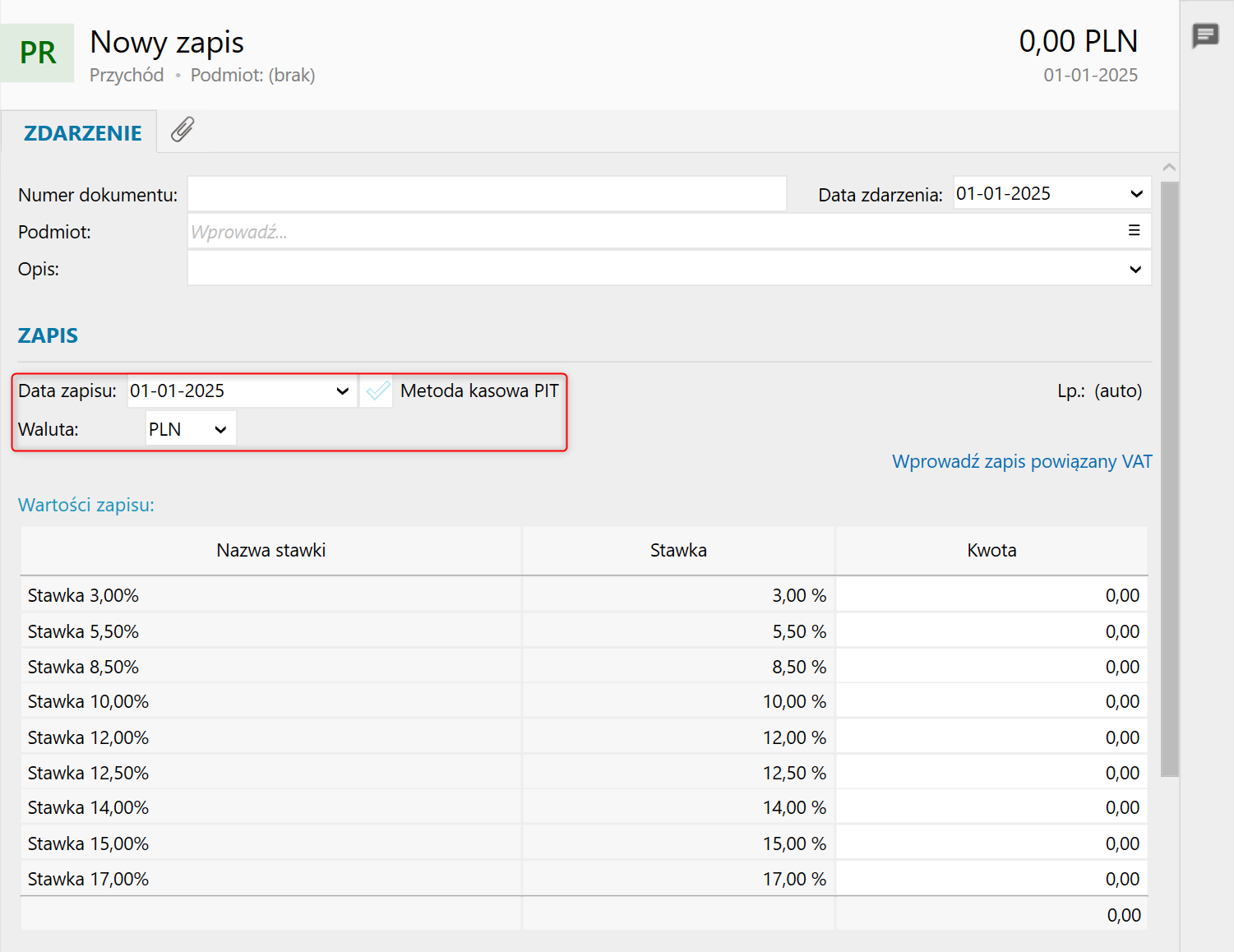
Task: Click Wprowadź zapis powiązany VAT link
Action: [1021, 461]
